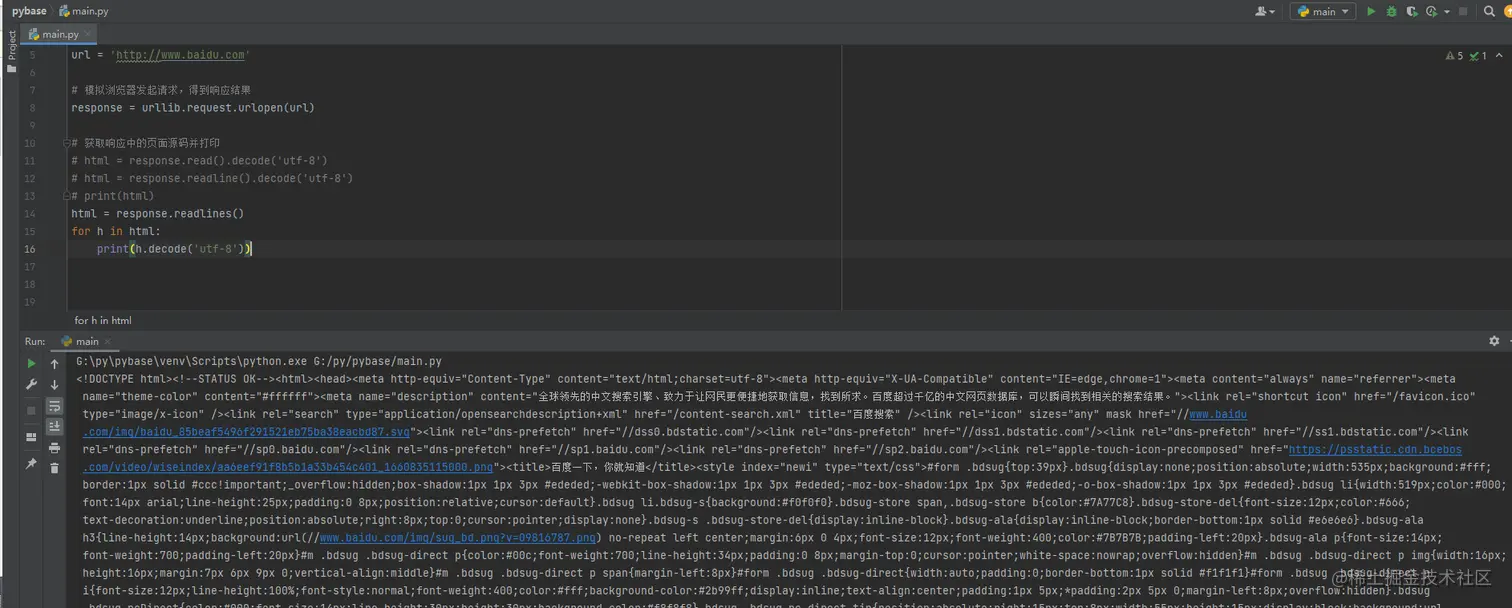The height and width of the screenshot is (608, 1512).
Task: Toggle fold marker at line 13
Action: (x=69, y=196)
